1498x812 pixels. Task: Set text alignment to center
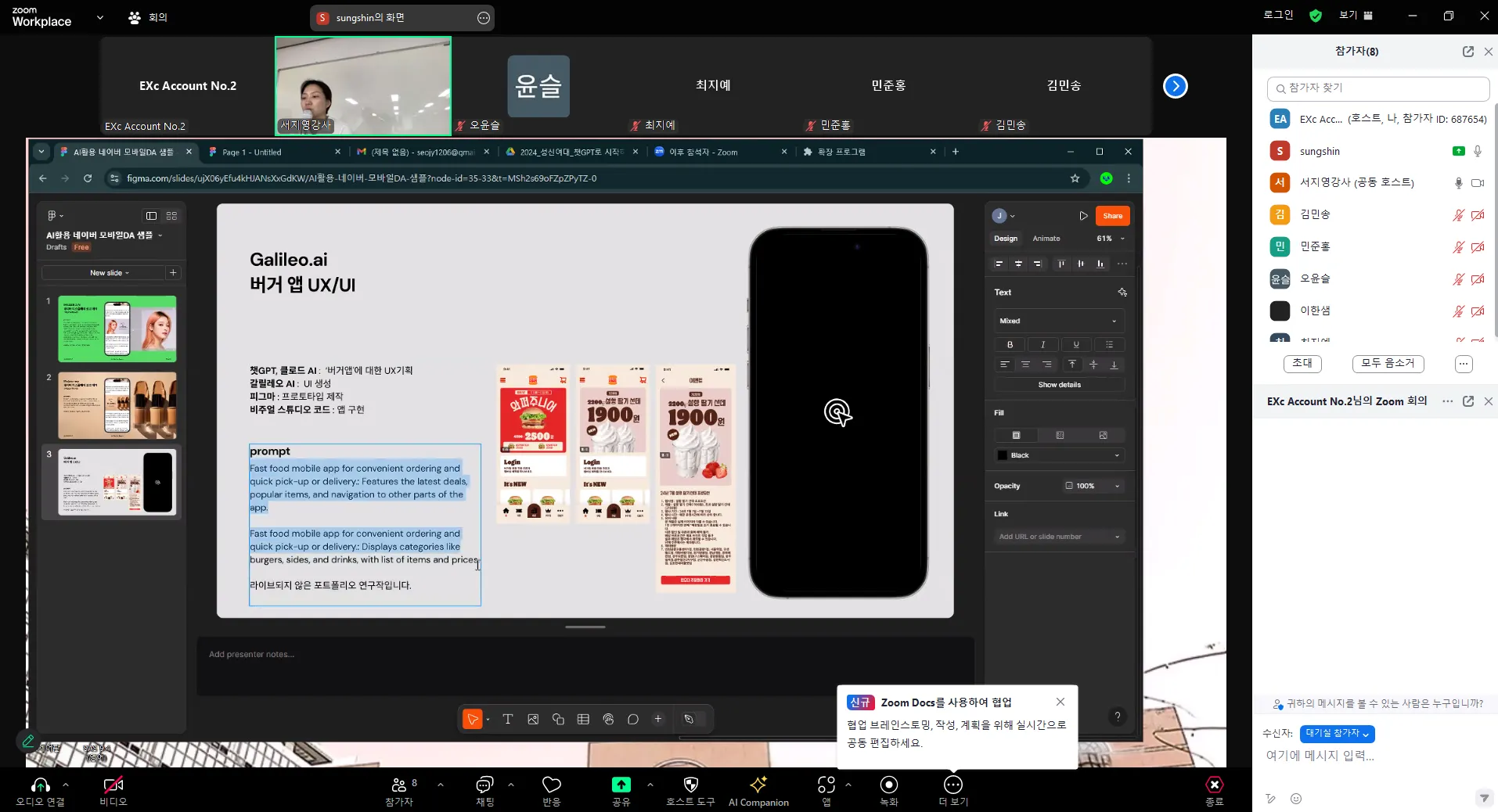coord(1025,365)
